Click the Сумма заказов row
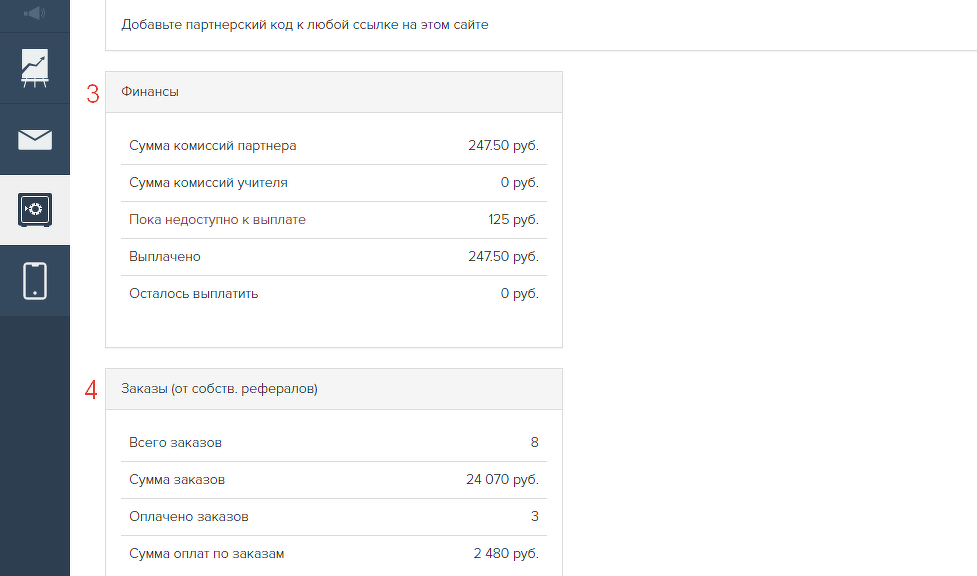This screenshot has height=576, width=977. [334, 480]
